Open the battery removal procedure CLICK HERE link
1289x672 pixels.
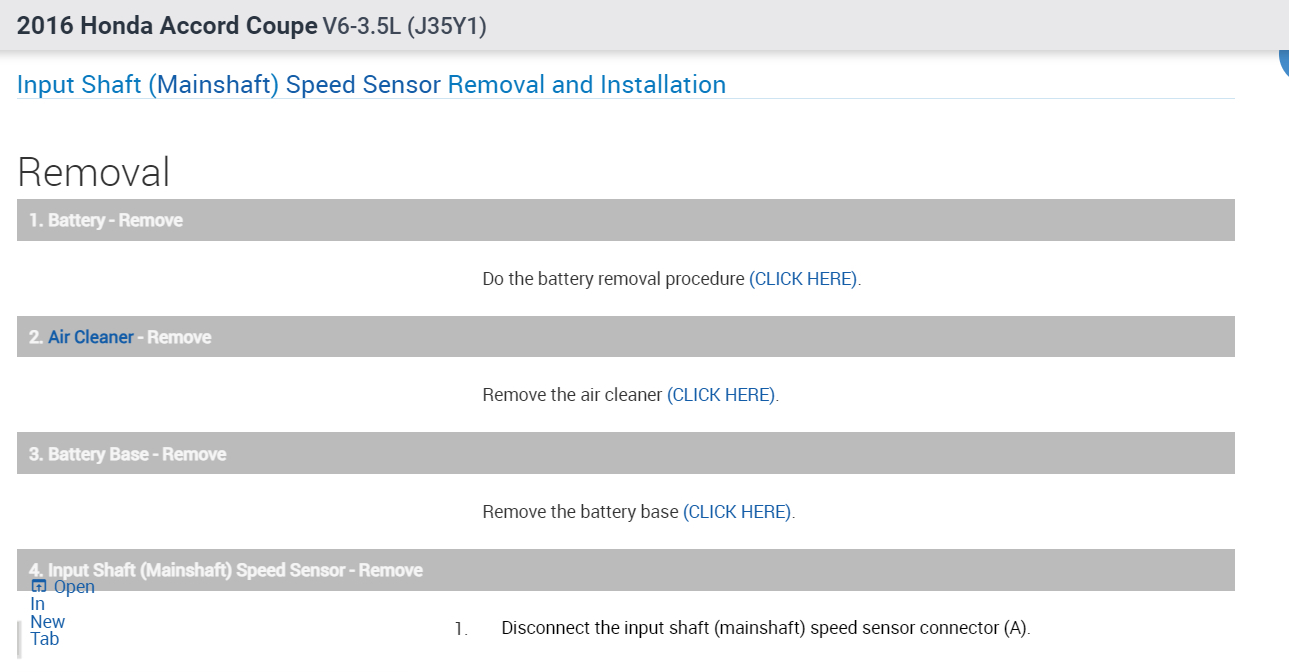(x=803, y=279)
